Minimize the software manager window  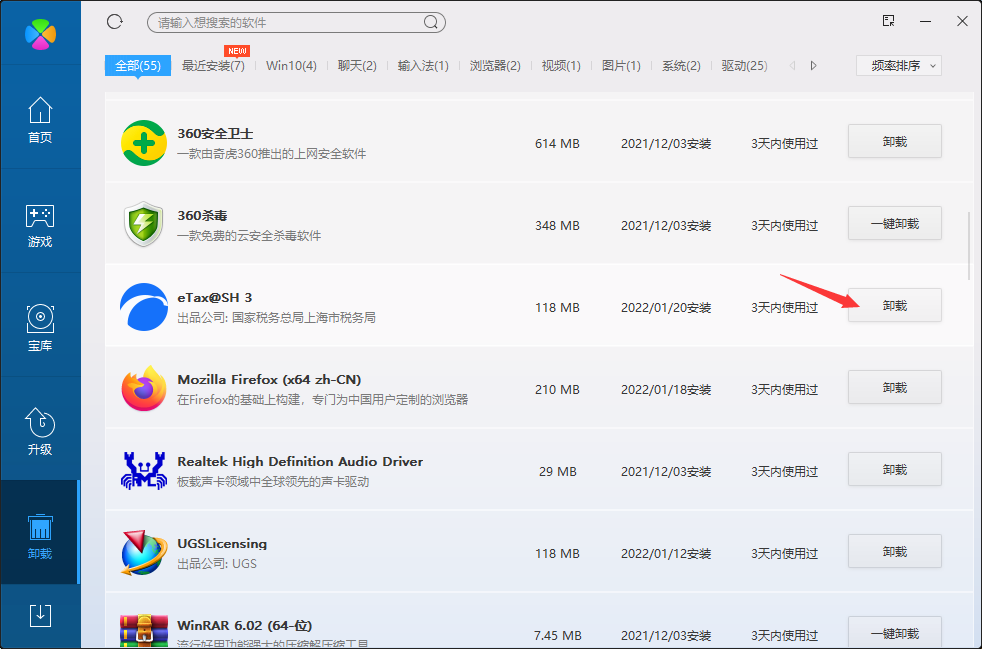926,21
